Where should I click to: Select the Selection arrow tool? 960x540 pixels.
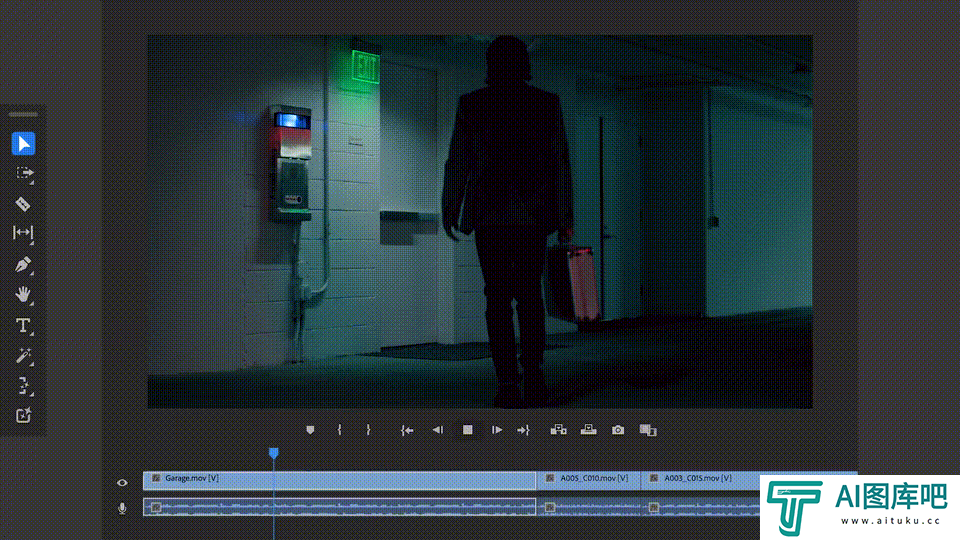coord(23,144)
